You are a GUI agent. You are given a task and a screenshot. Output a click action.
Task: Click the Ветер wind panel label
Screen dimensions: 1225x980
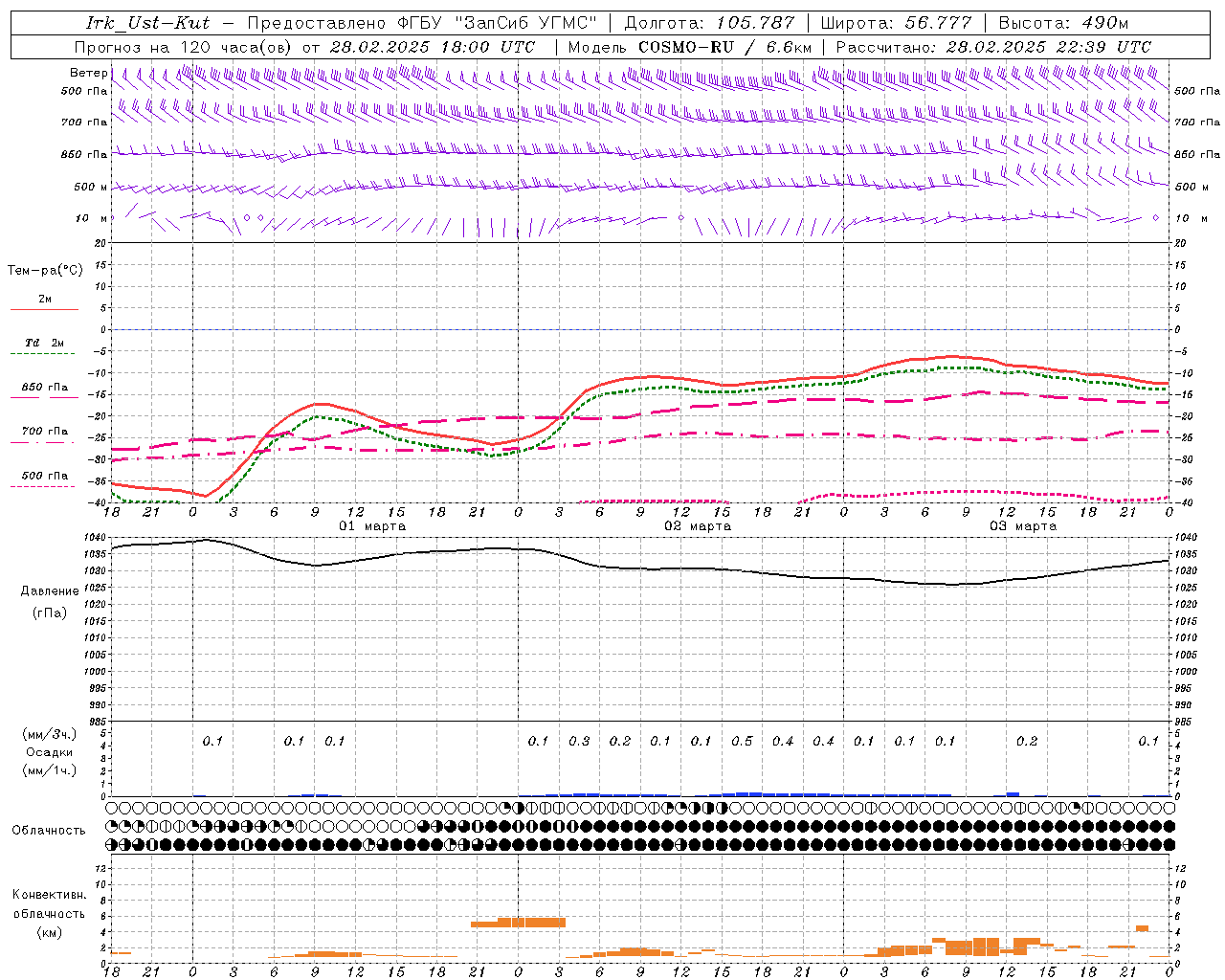click(88, 73)
